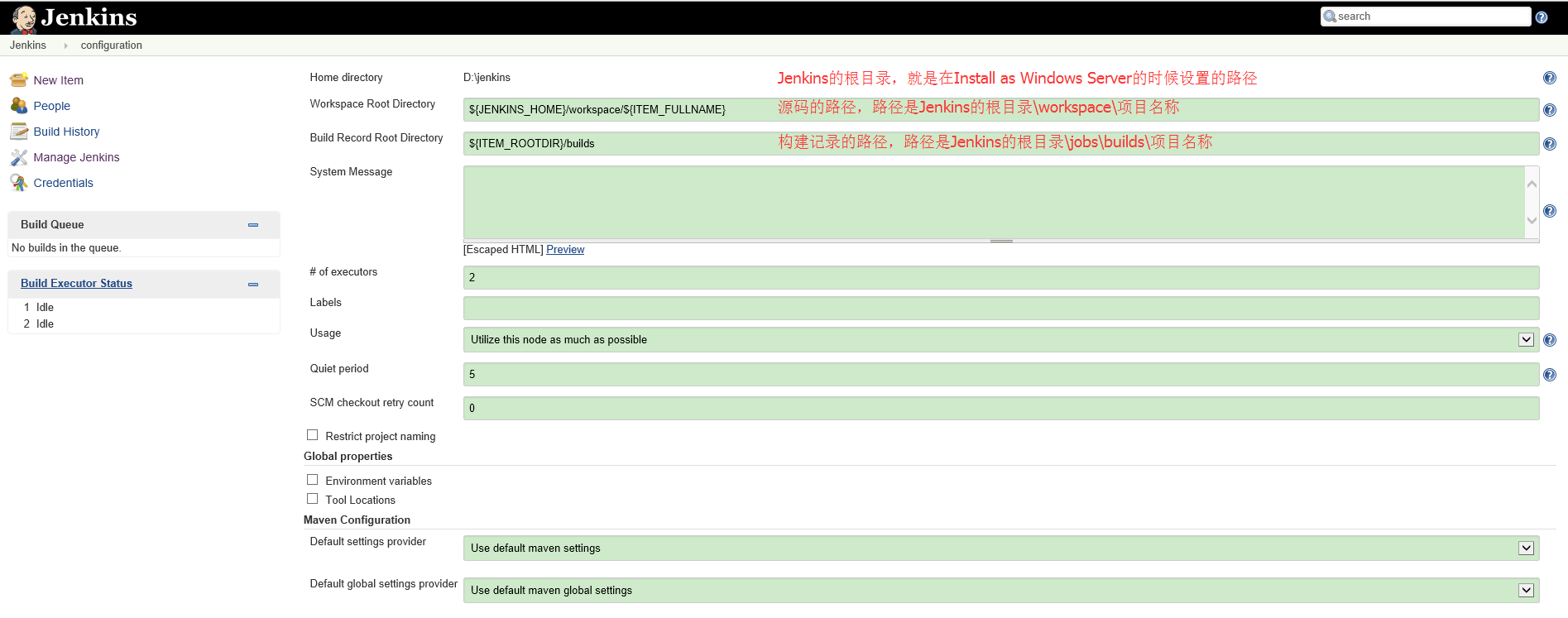Screen dimensions: 1568x618
Task: Click Maven Configuration section heading
Action: click(357, 520)
